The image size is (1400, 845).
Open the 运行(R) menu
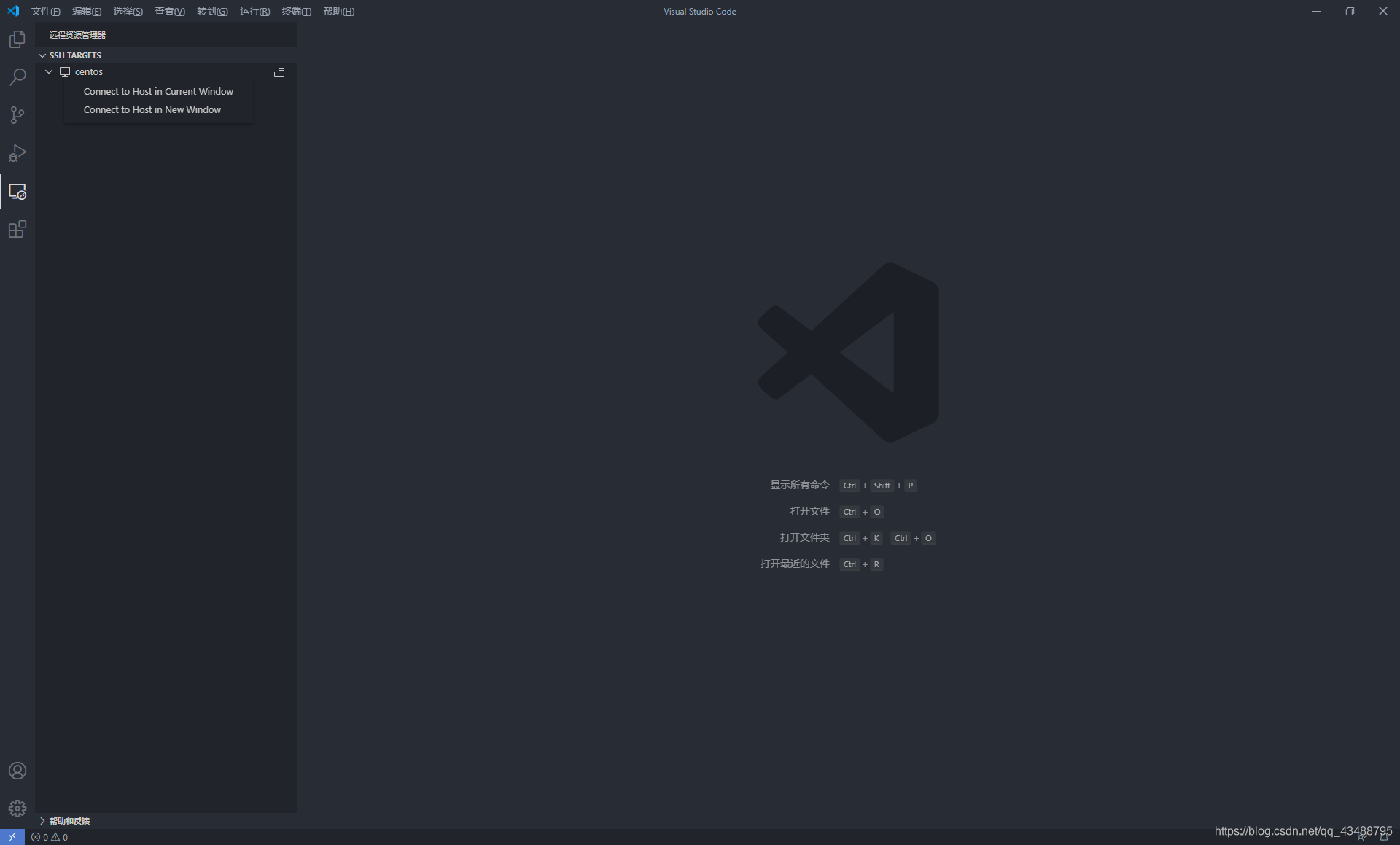[x=254, y=11]
